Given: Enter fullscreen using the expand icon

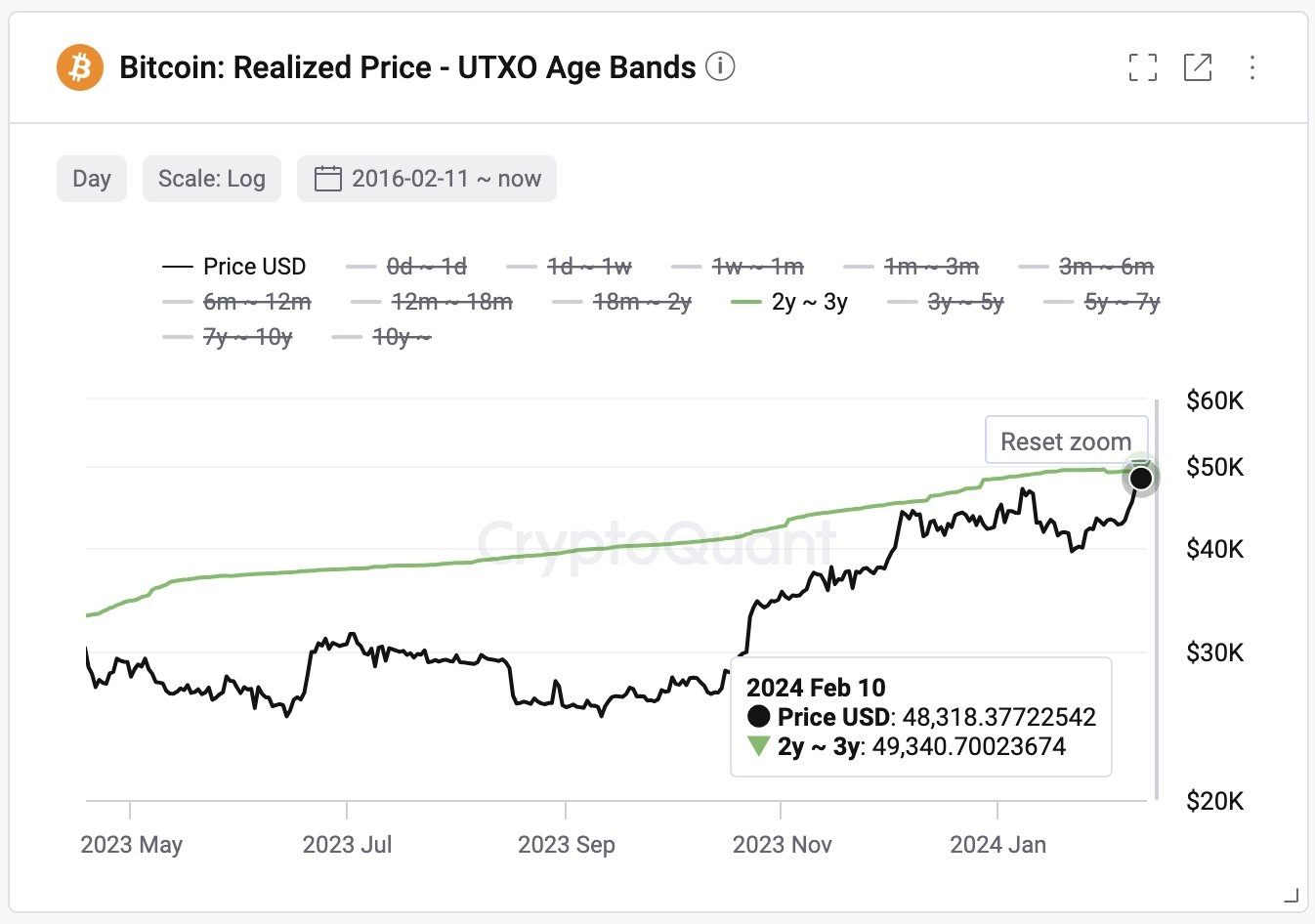Looking at the screenshot, I should (1142, 67).
